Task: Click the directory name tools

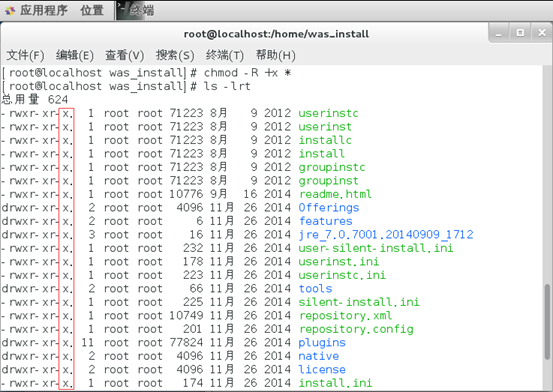Action: 315,288
